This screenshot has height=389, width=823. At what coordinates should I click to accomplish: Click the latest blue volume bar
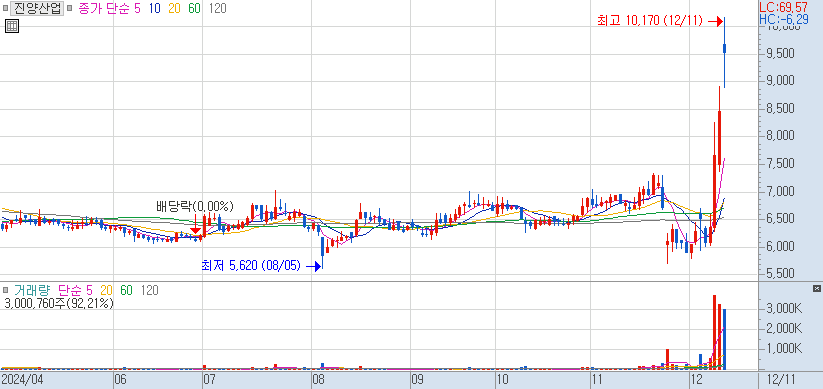coord(724,339)
